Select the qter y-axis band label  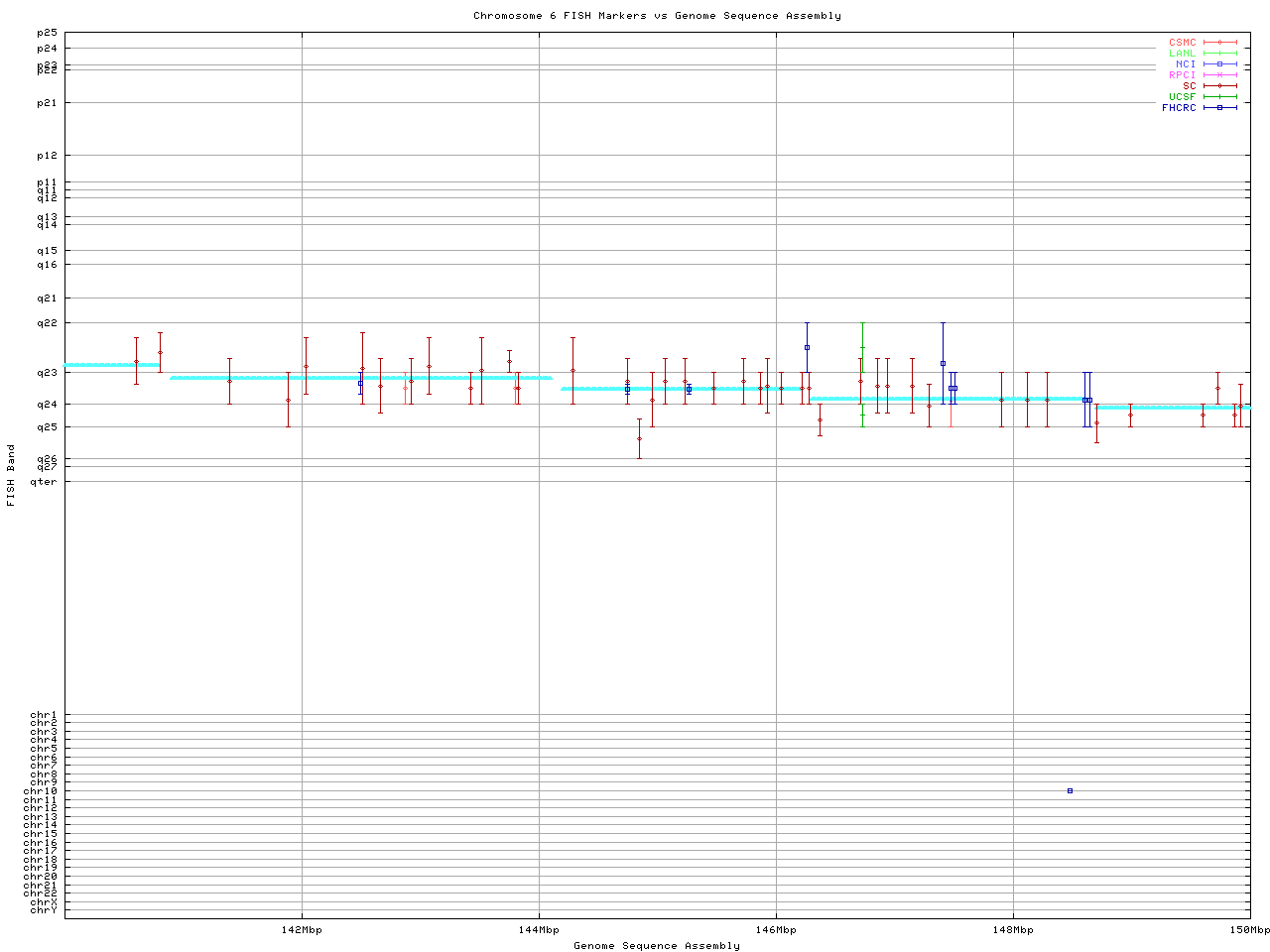pos(44,482)
